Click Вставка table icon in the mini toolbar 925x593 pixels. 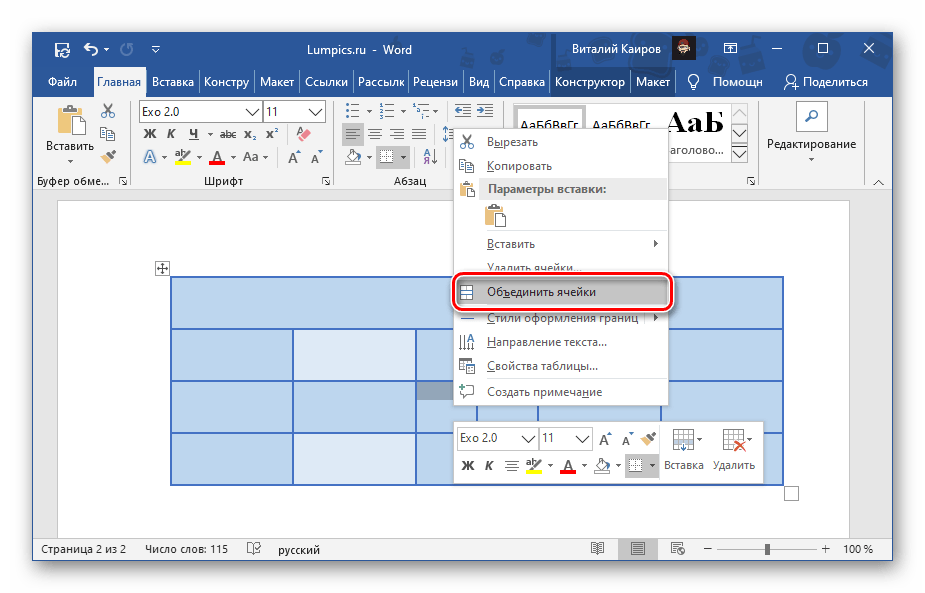(x=684, y=449)
